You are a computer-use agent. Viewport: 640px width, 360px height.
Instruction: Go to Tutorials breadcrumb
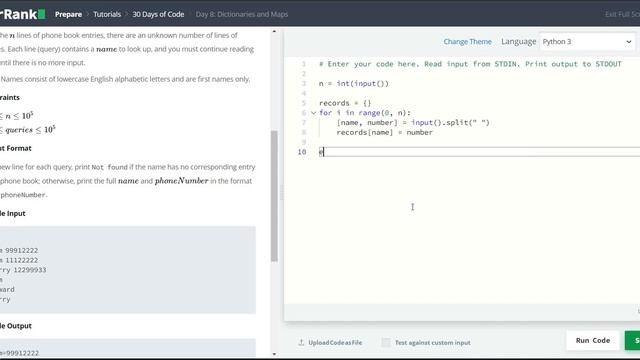[x=107, y=14]
